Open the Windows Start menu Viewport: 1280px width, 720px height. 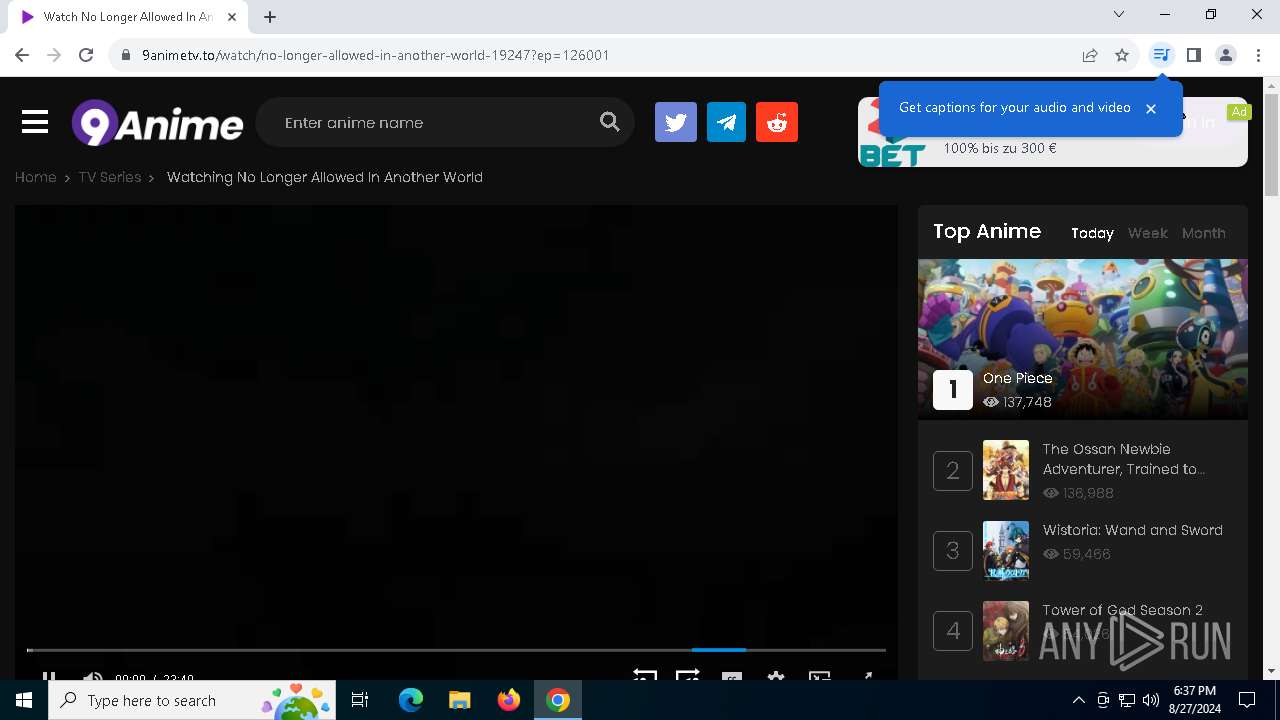pos(24,700)
